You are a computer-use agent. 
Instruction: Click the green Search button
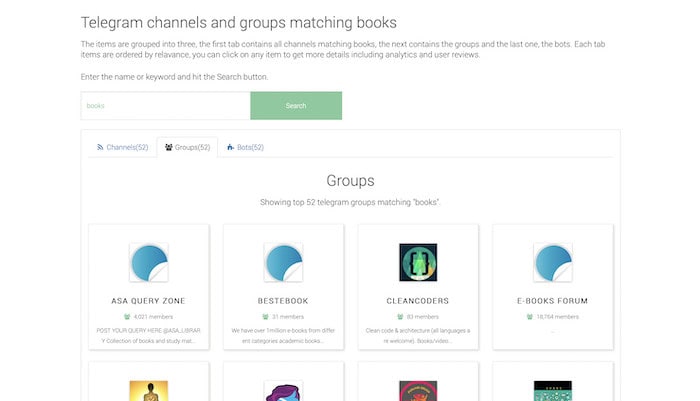(296, 106)
